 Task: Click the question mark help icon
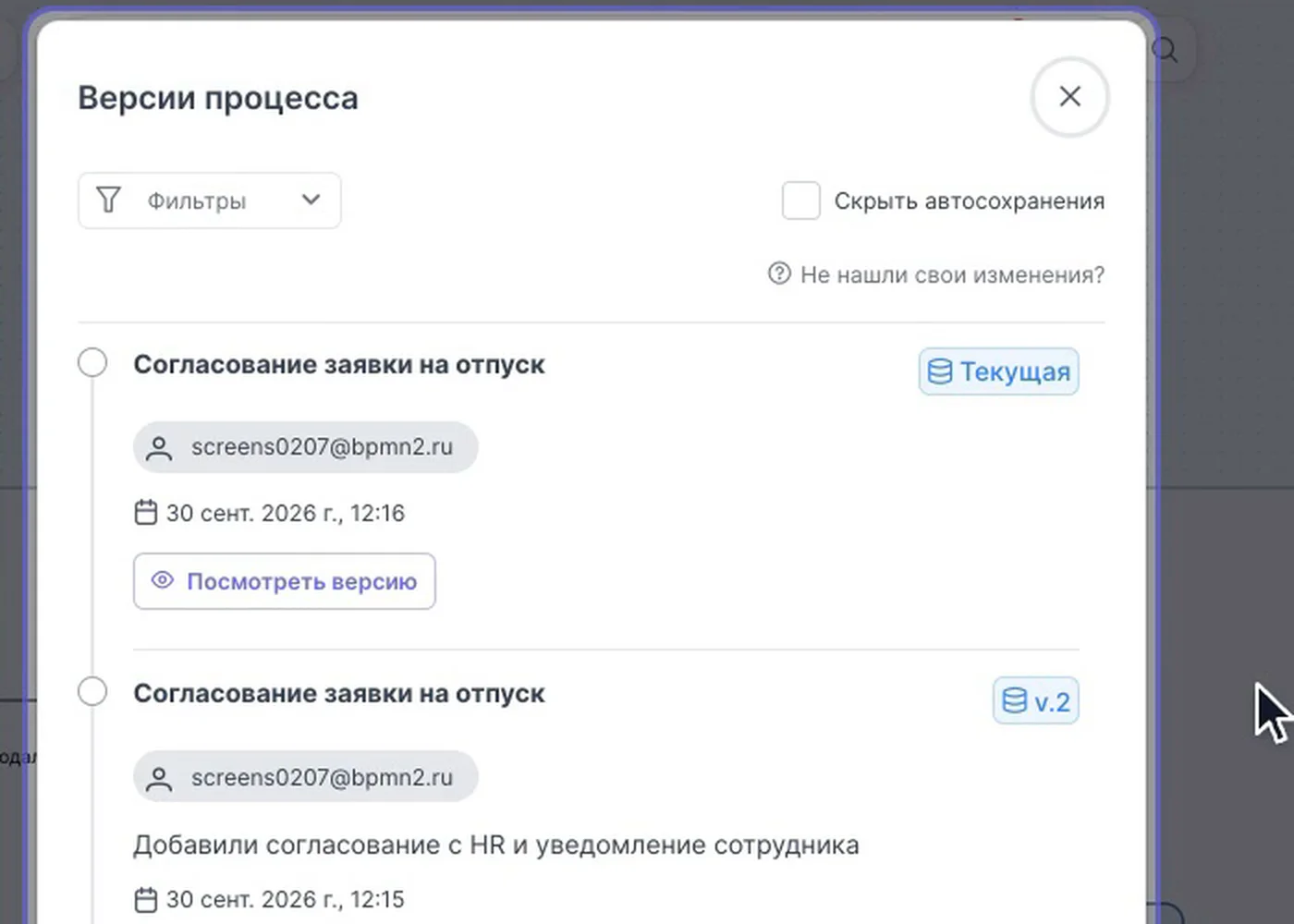[779, 274]
